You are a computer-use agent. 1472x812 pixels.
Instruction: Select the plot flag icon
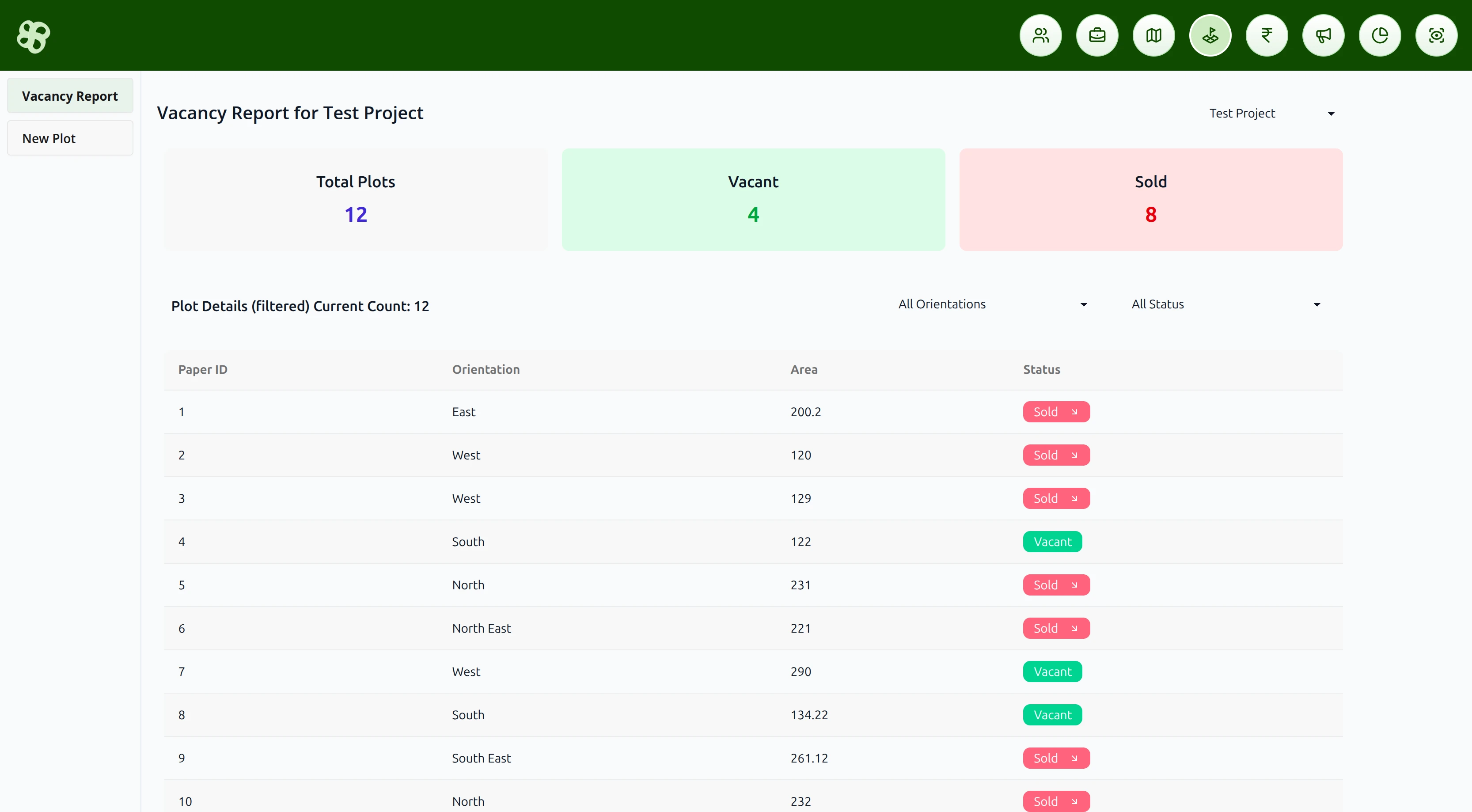click(1210, 35)
